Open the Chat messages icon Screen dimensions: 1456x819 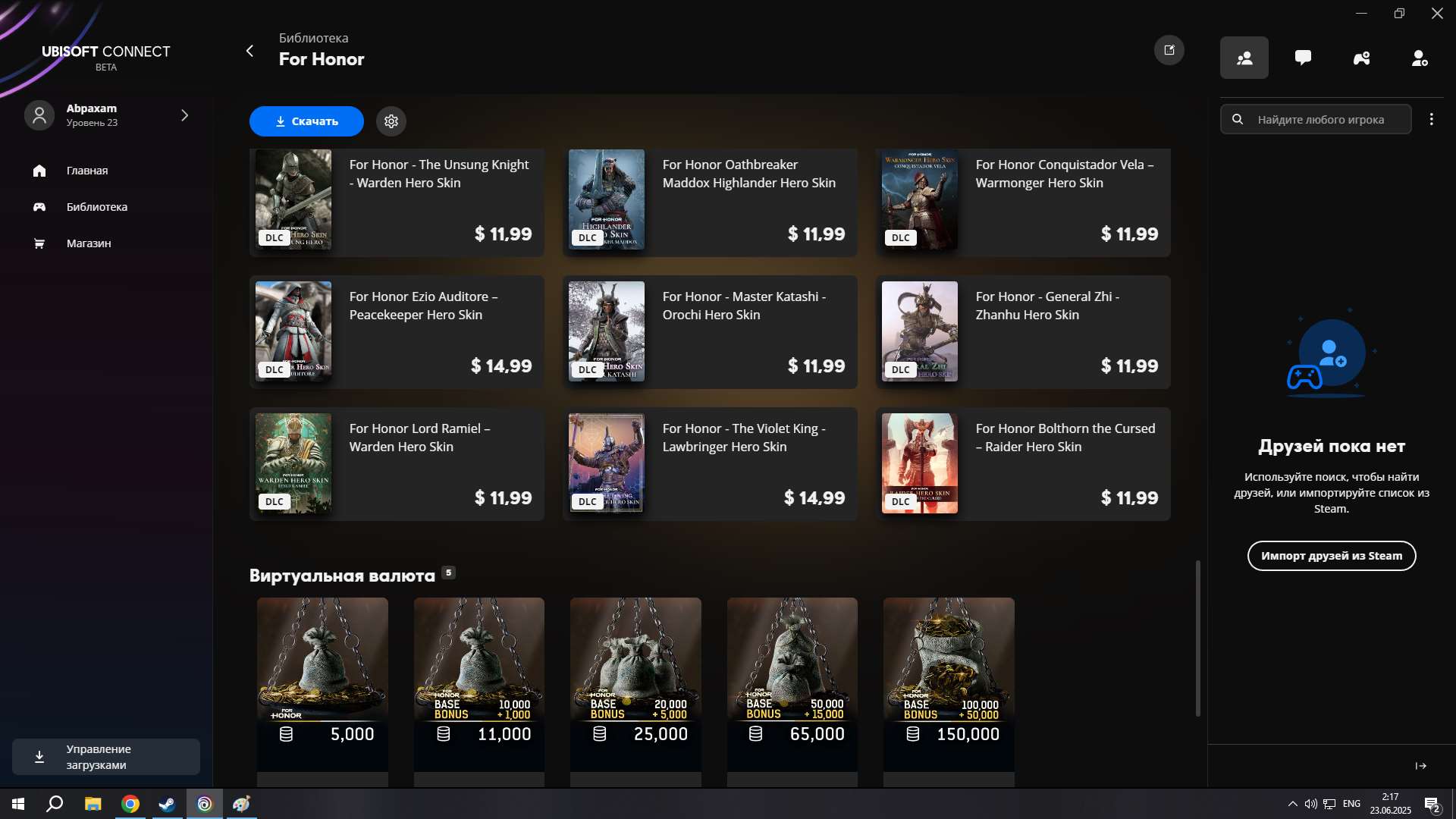click(x=1303, y=58)
